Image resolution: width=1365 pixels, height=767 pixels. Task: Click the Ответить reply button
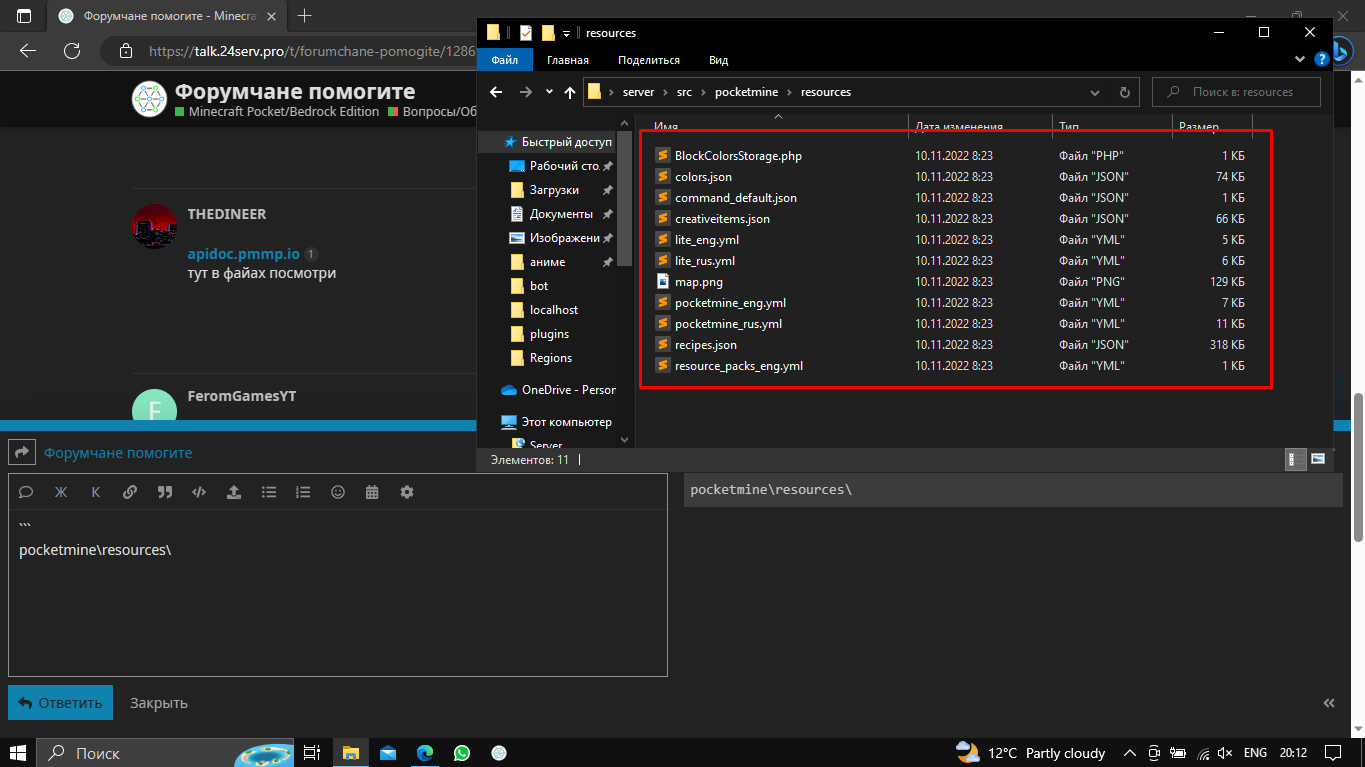pyautogui.click(x=60, y=703)
